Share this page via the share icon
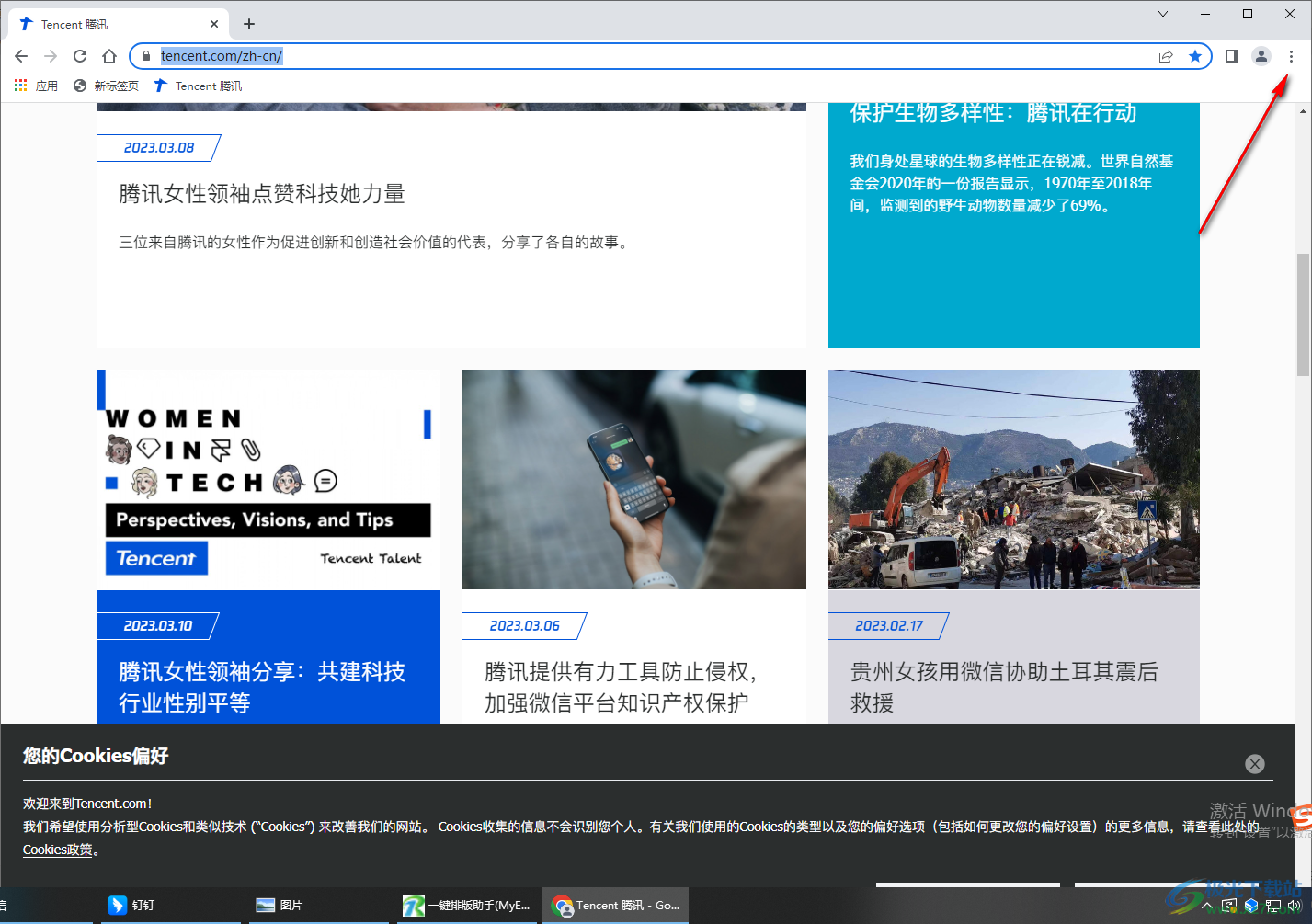The height and width of the screenshot is (924, 1312). pos(1166,56)
